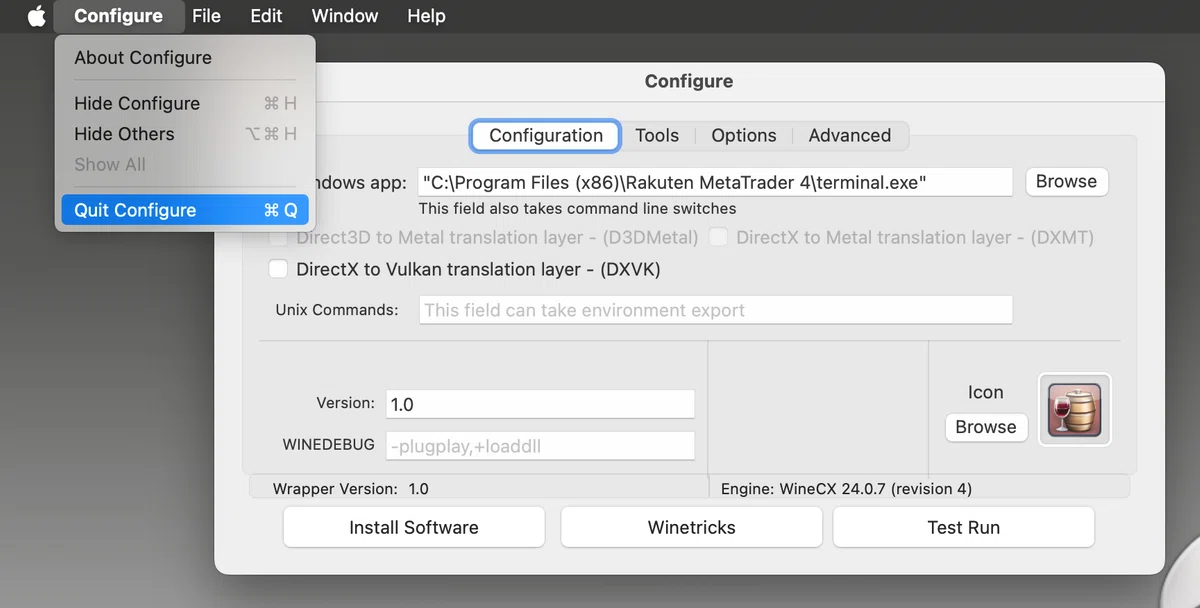Switch to the Options tab
Viewport: 1200px width, 608px height.
744,136
